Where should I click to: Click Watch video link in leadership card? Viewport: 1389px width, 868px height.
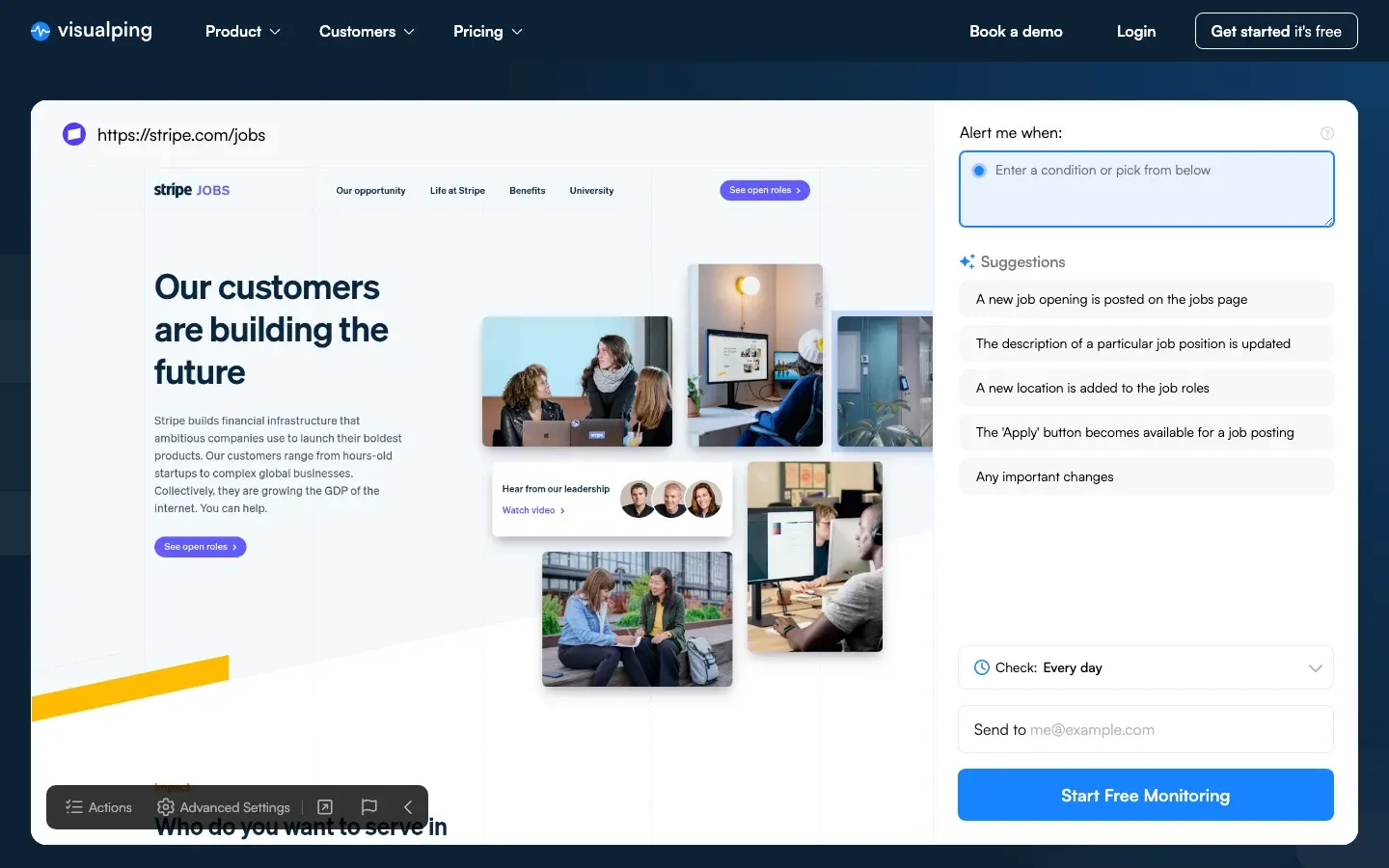click(x=533, y=510)
